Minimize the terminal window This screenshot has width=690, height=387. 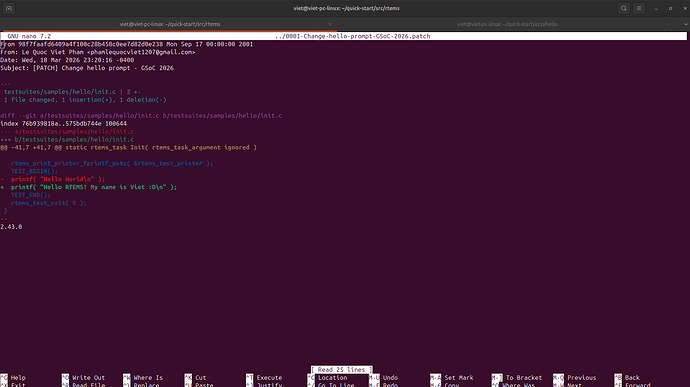[x=656, y=8]
